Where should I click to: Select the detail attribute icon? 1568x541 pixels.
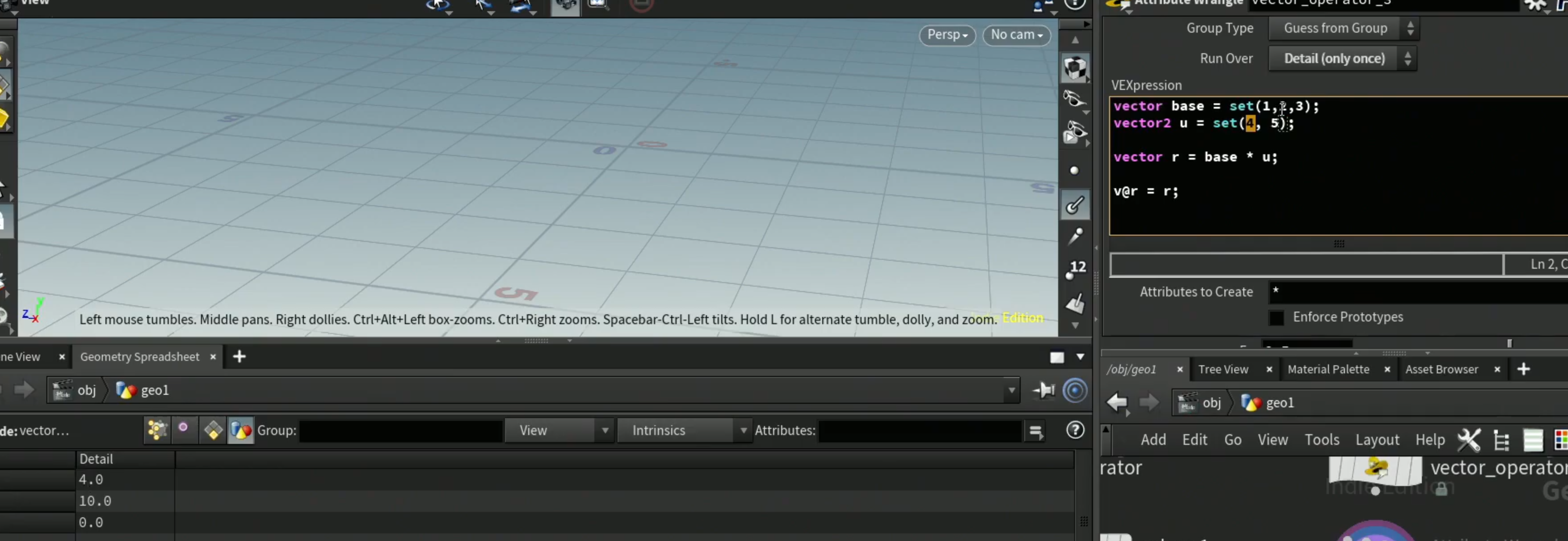(x=241, y=430)
